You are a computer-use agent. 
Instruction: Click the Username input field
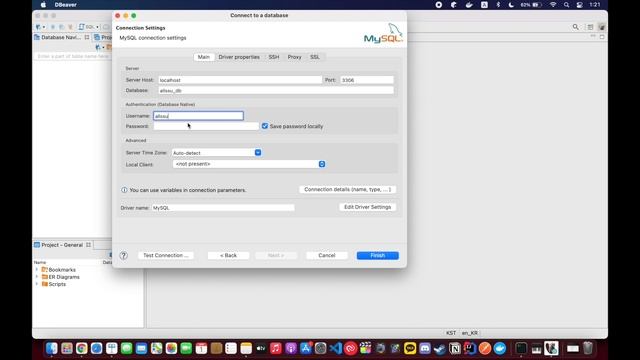point(198,116)
